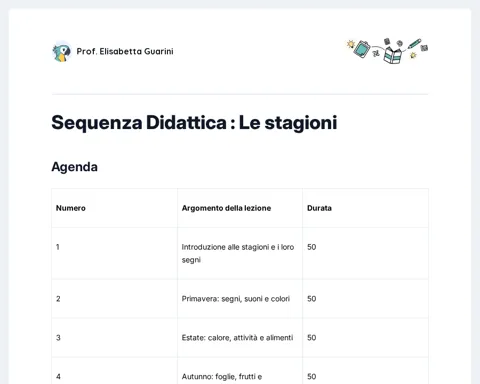Click duration 50 for lesson 1
480x384 pixels.
click(x=365, y=253)
